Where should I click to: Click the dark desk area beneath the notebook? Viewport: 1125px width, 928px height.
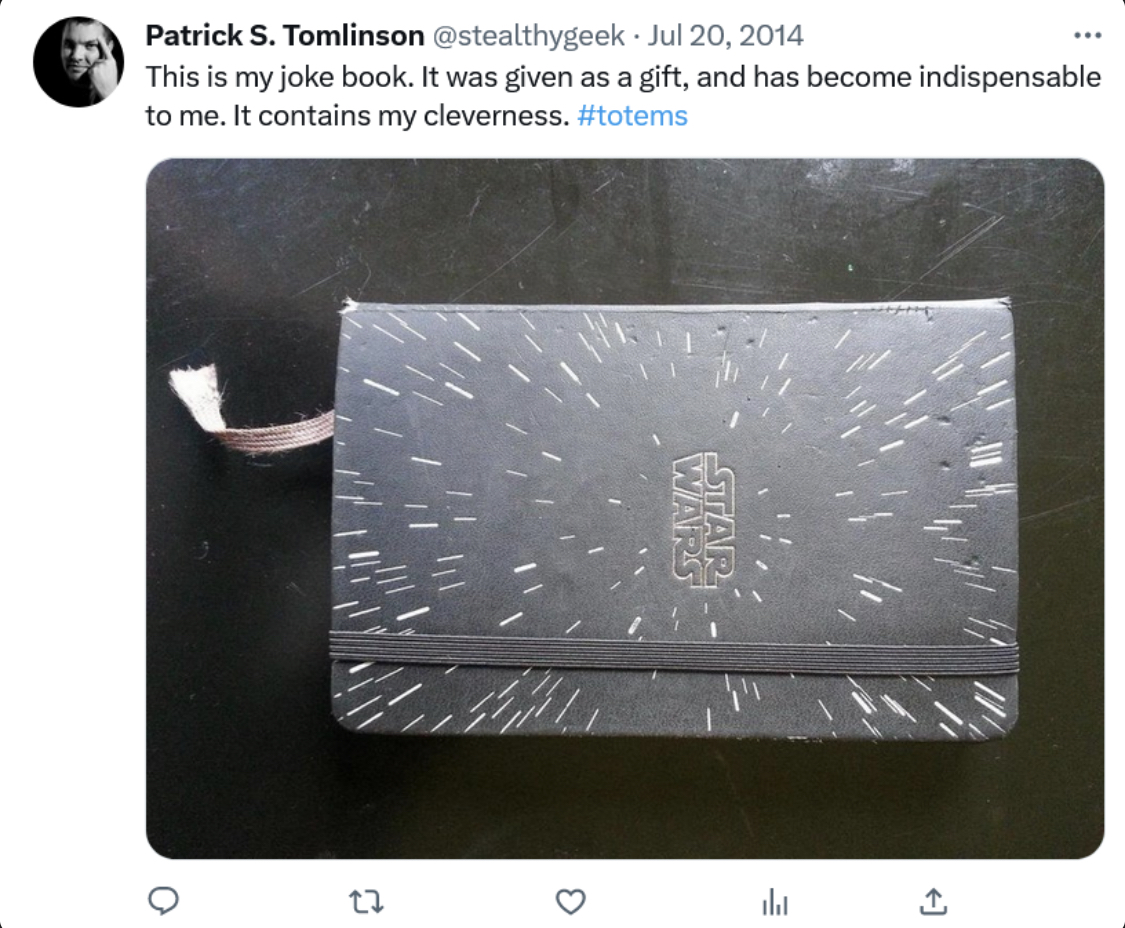click(x=625, y=797)
